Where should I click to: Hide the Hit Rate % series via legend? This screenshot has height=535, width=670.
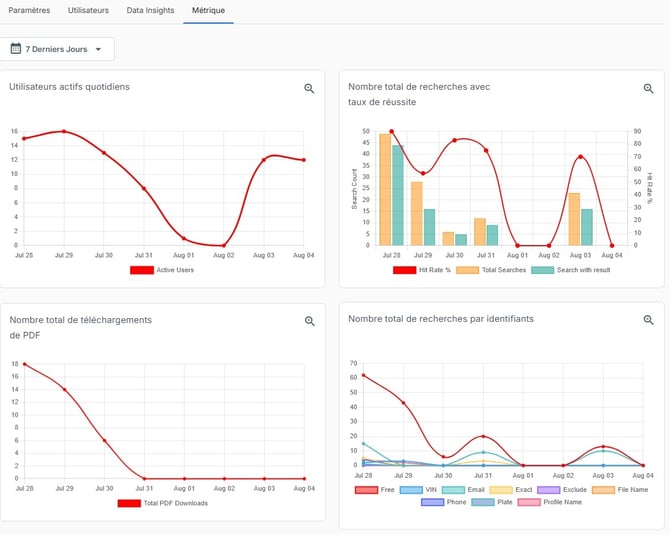[422, 270]
